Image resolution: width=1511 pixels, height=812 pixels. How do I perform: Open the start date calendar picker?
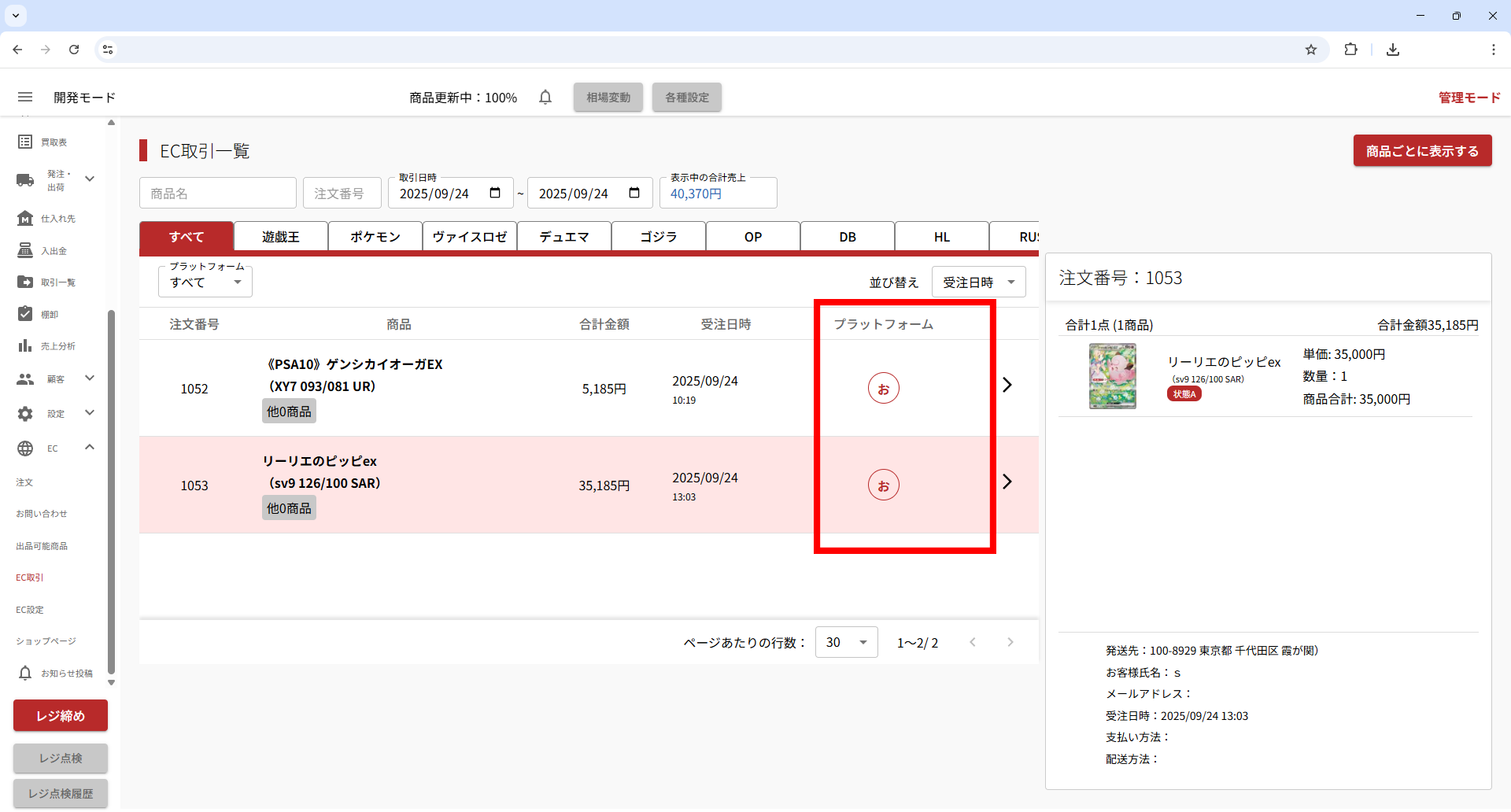click(495, 194)
